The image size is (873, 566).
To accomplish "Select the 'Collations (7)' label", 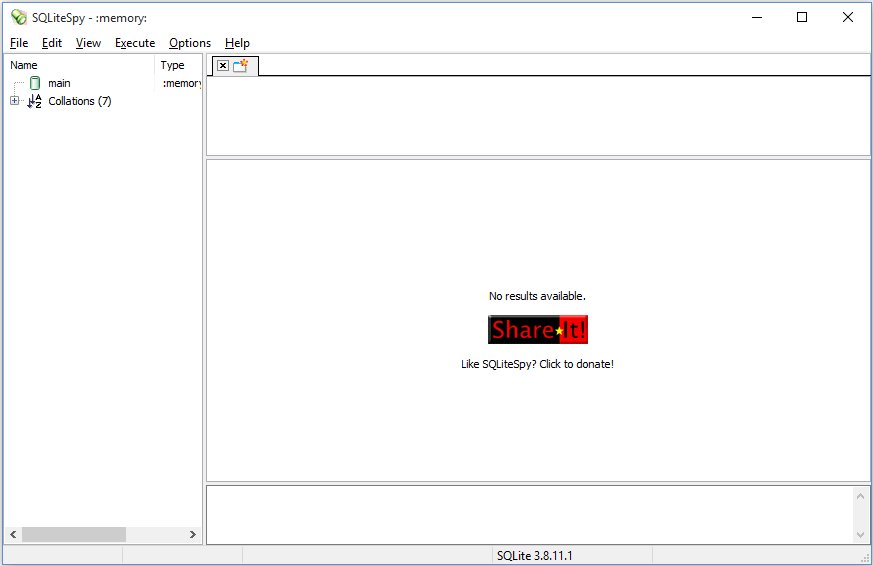I will 80,101.
